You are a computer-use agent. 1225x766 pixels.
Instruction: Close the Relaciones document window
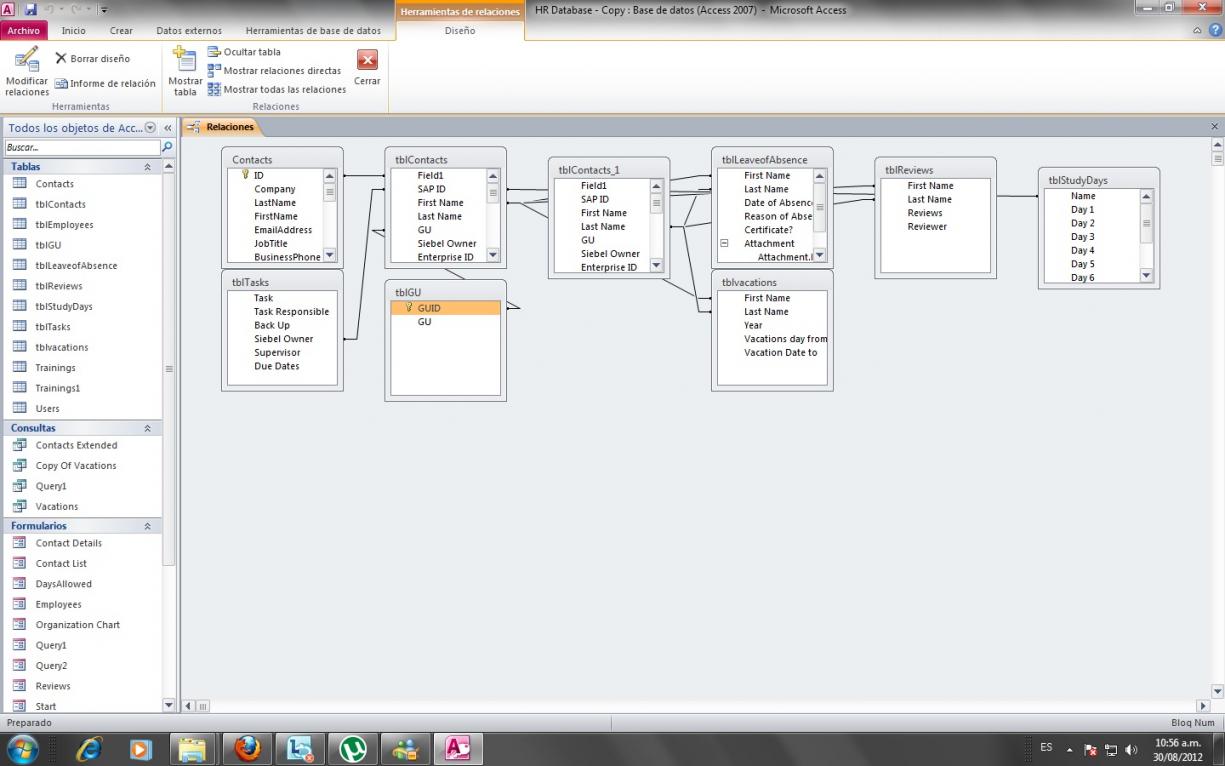(x=1215, y=127)
